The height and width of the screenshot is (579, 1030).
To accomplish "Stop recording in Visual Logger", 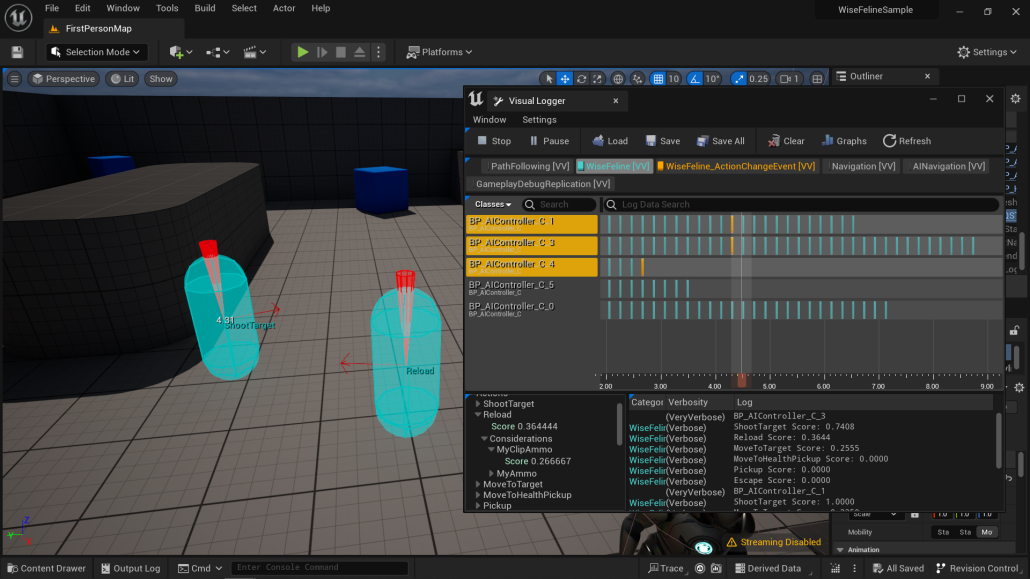I will [x=494, y=141].
